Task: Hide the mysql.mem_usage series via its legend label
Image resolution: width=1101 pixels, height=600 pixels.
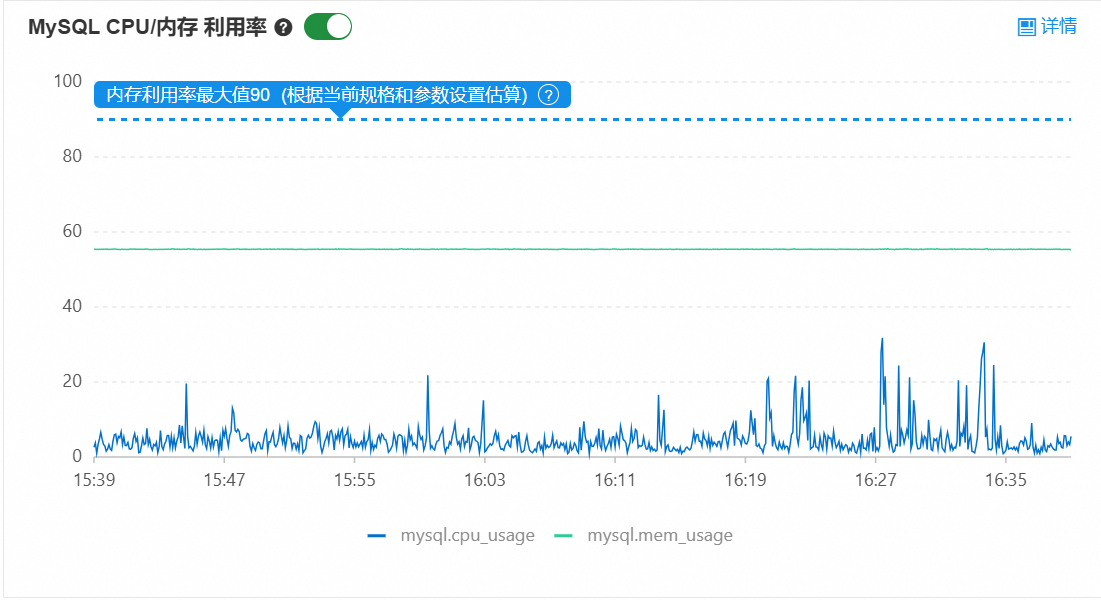Action: click(659, 536)
